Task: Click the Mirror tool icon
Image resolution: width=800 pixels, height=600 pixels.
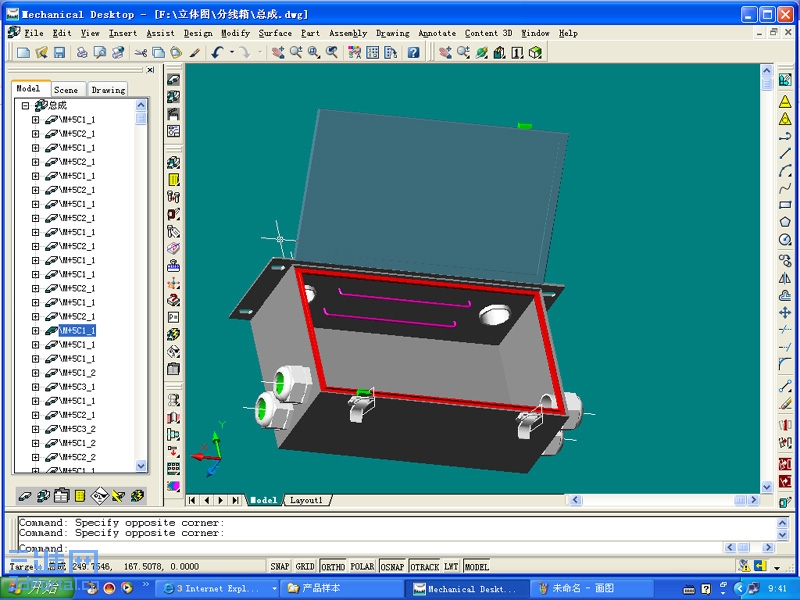Action: pyautogui.click(x=785, y=278)
